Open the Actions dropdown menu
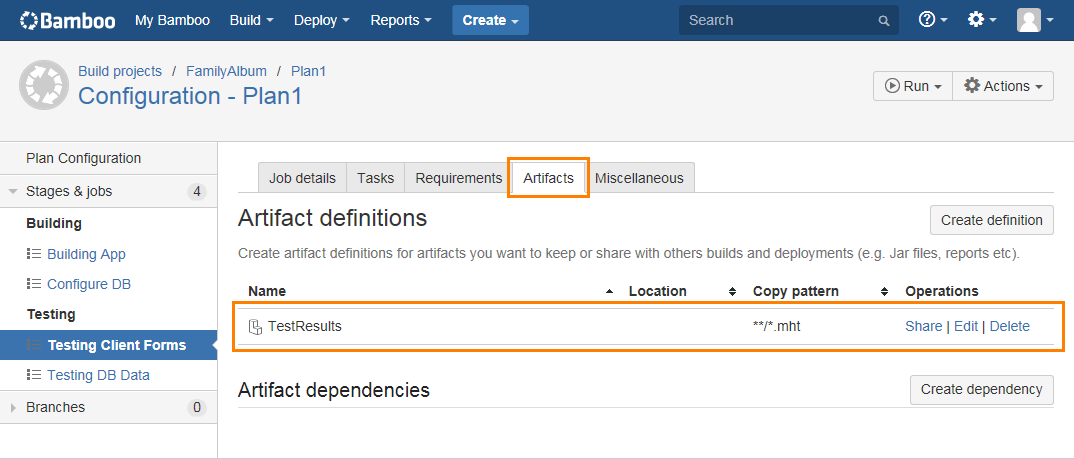 1003,86
